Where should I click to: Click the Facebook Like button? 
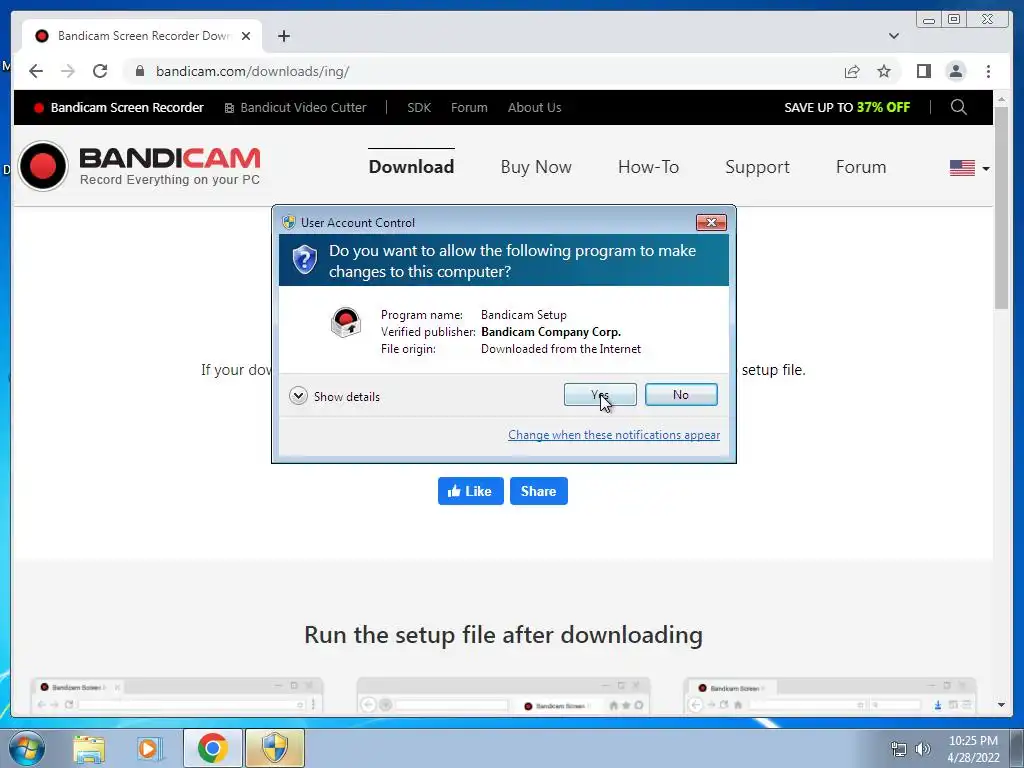point(470,491)
